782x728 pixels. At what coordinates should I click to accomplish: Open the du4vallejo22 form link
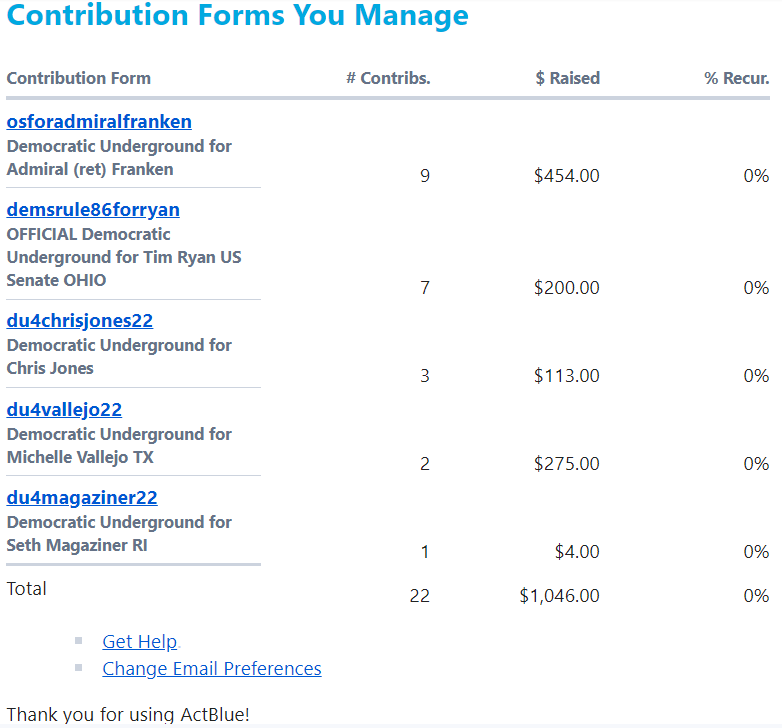click(x=64, y=410)
